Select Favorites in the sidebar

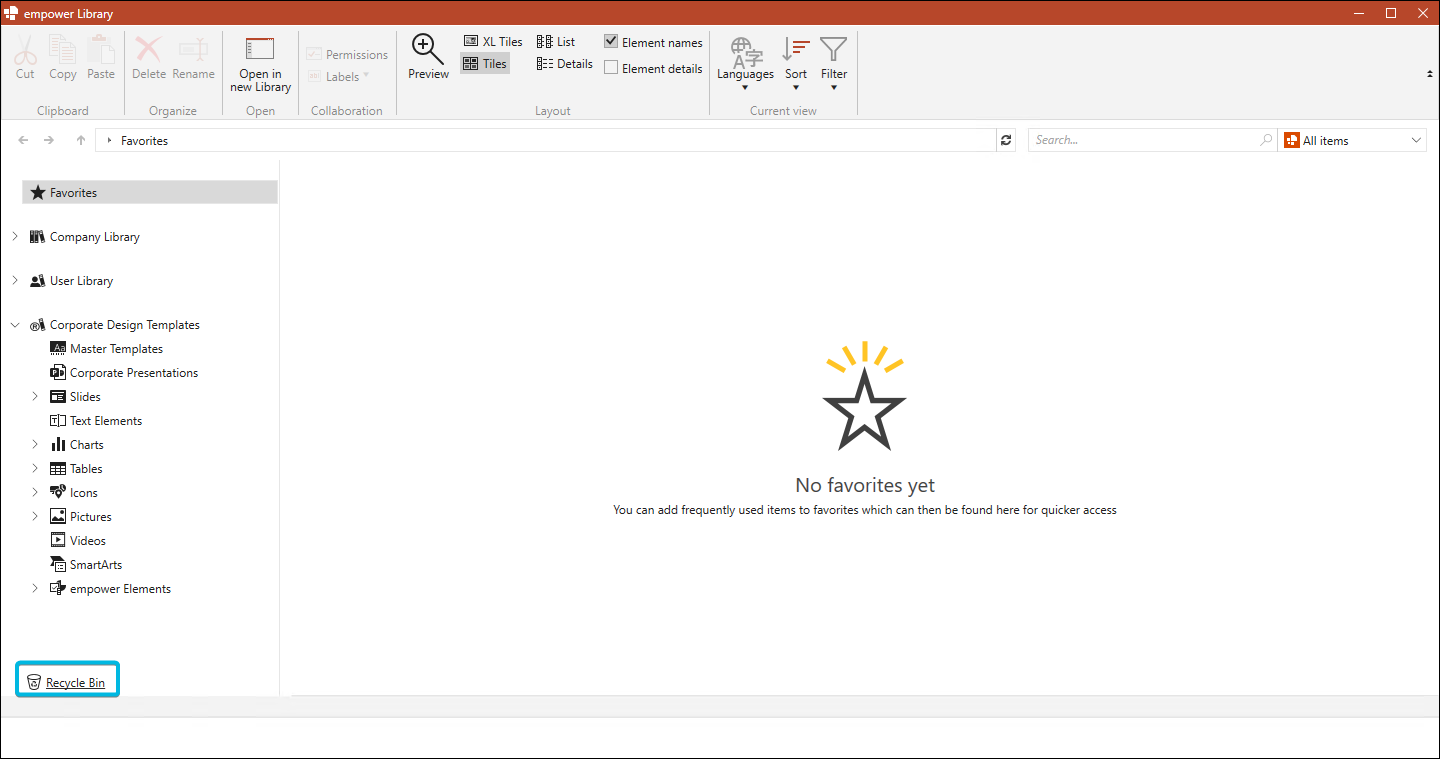(149, 192)
